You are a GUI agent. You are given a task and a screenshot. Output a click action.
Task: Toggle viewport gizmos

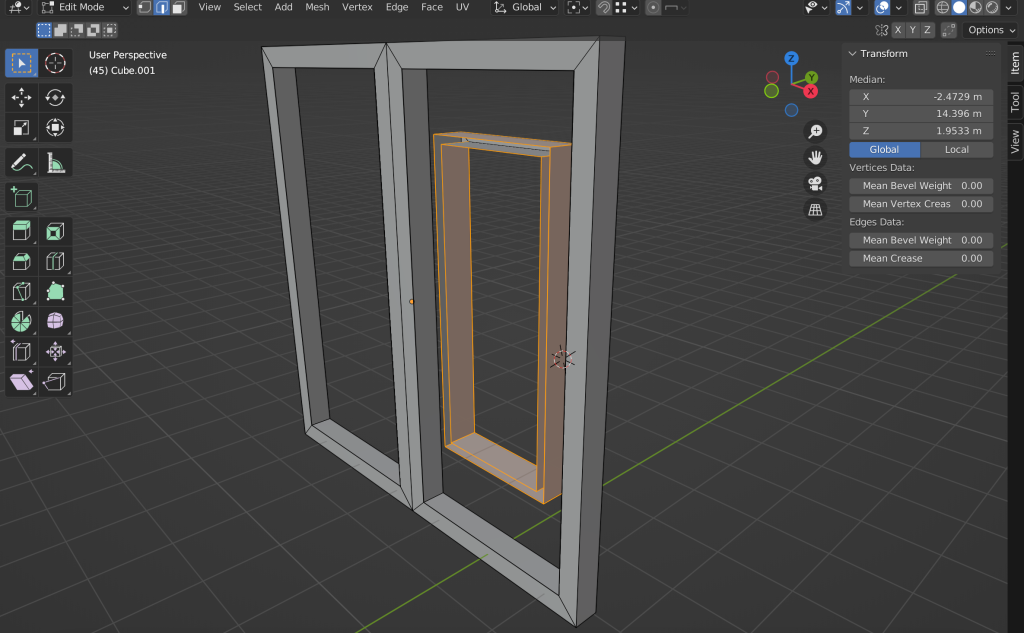click(x=844, y=8)
